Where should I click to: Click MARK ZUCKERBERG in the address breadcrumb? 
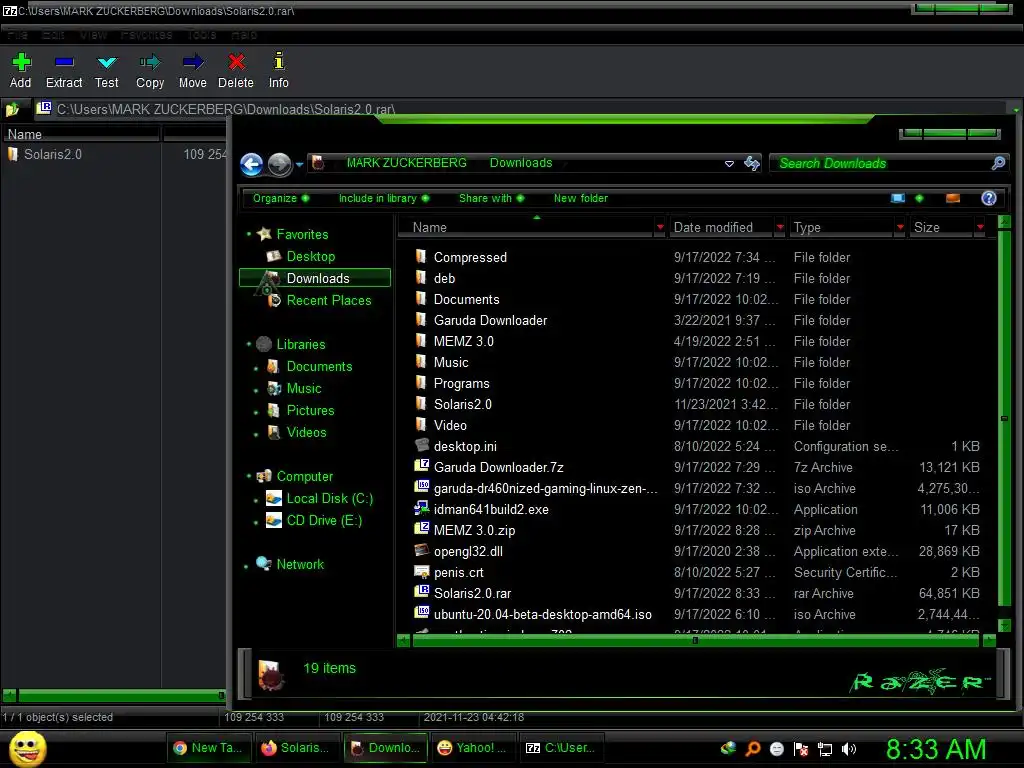coord(406,163)
